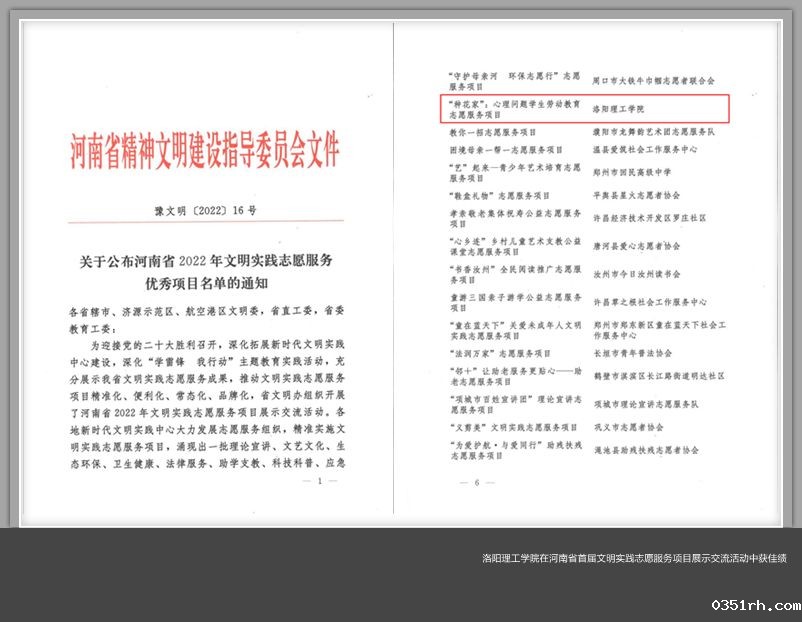Click the 教你一招志愿服务项目 entry

(494, 132)
